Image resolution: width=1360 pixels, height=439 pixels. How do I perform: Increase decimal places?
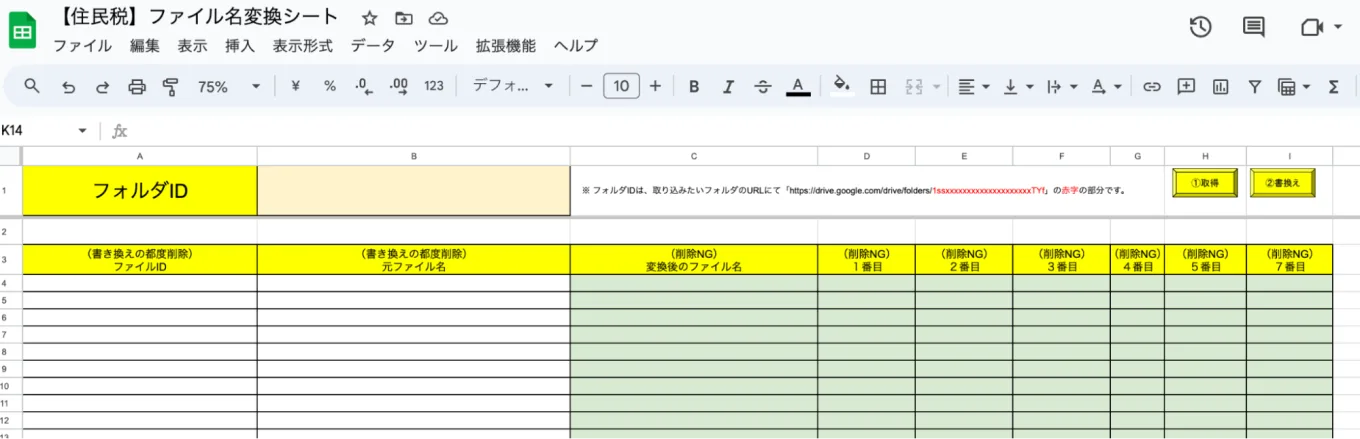pyautogui.click(x=398, y=87)
